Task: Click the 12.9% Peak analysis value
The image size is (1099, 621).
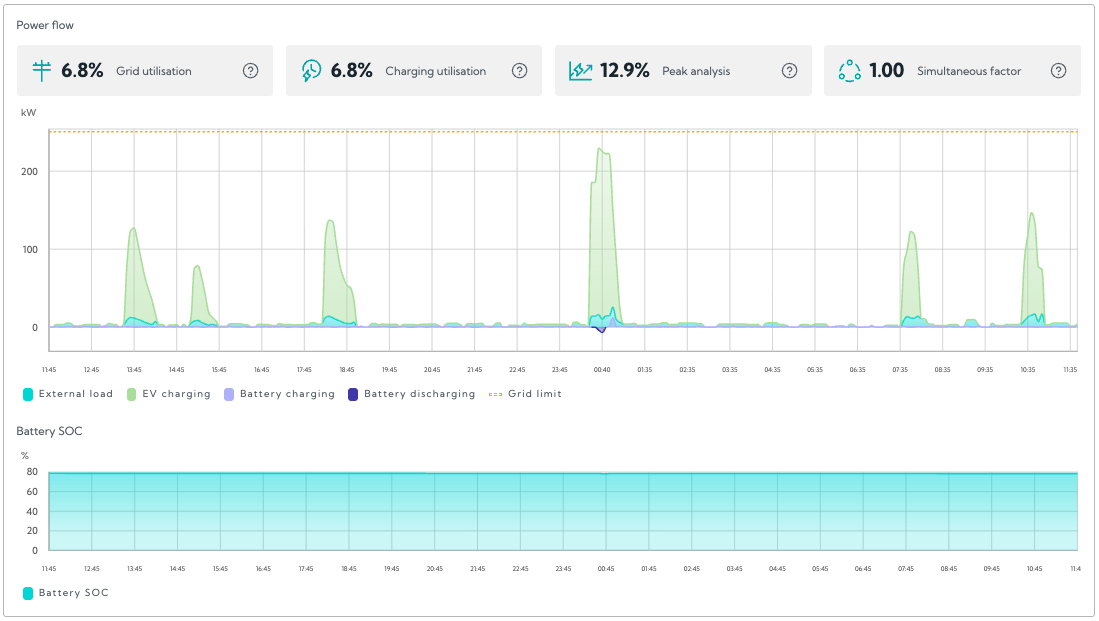Action: [624, 71]
